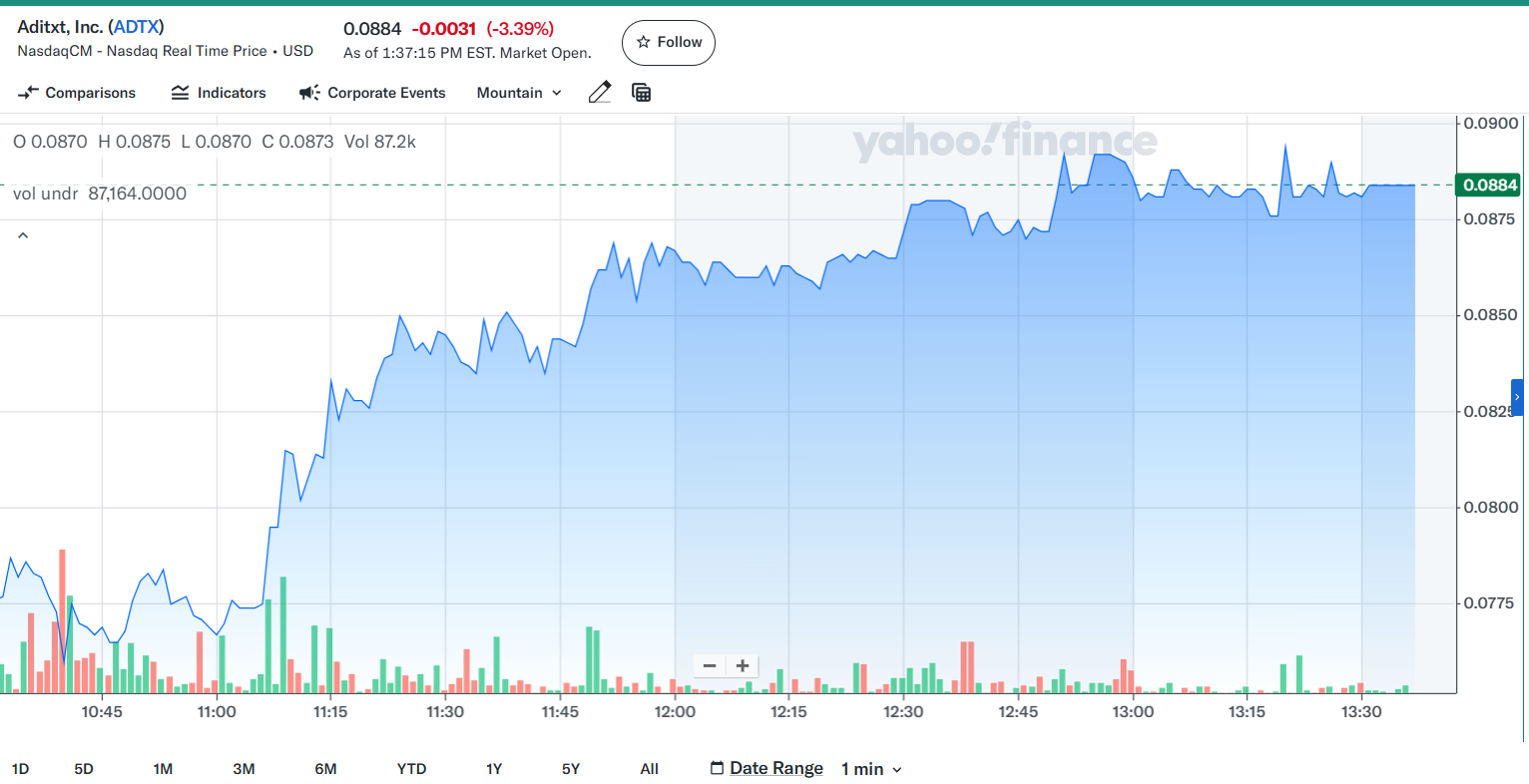This screenshot has height=784, width=1529.
Task: Open the data table view icon
Action: (x=642, y=93)
